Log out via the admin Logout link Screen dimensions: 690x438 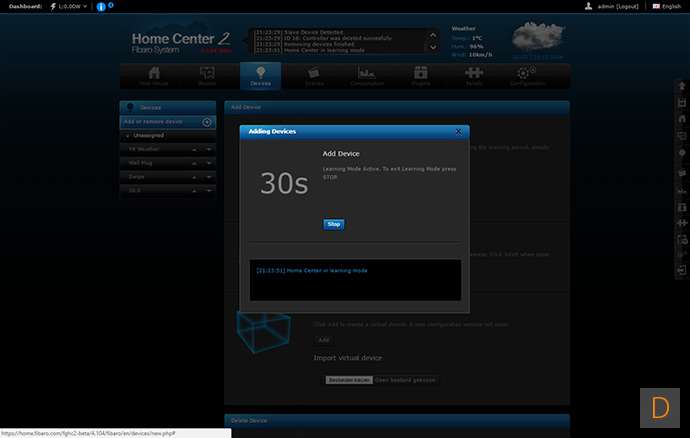[628, 7]
